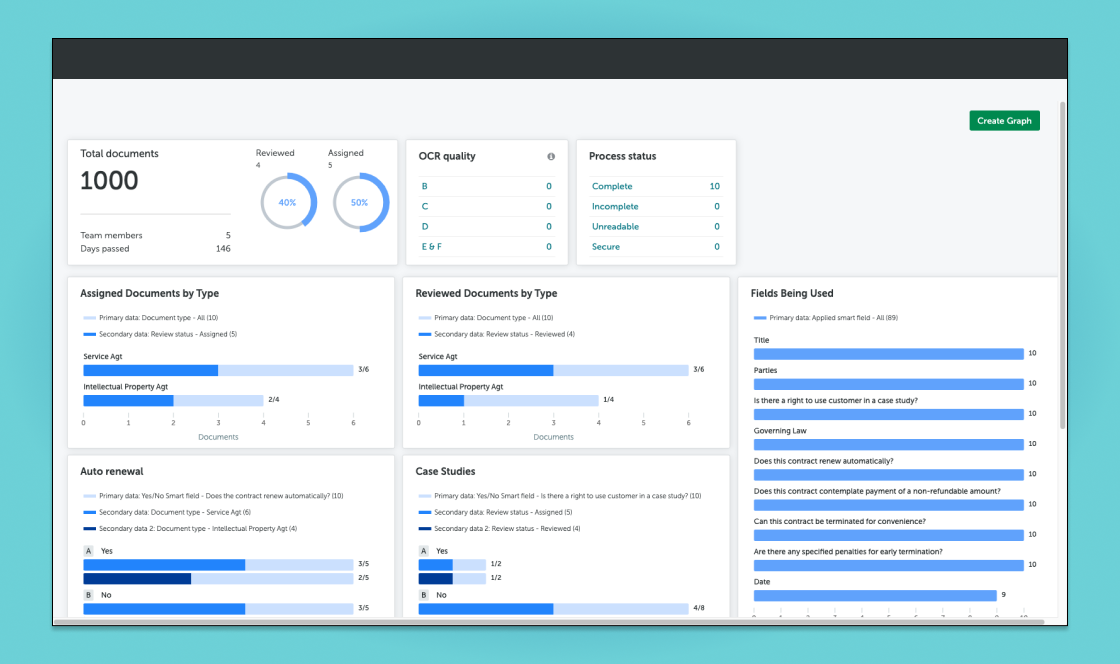
Task: Click the Assigned 50% donut chart
Action: (360, 202)
